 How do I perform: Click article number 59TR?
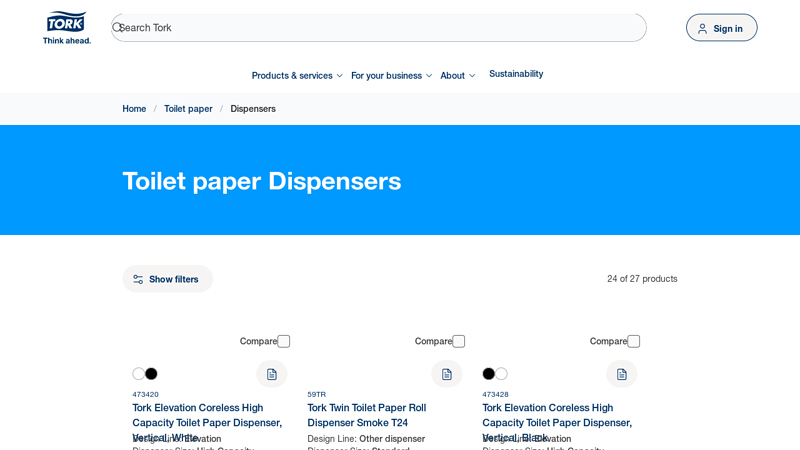coord(316,394)
